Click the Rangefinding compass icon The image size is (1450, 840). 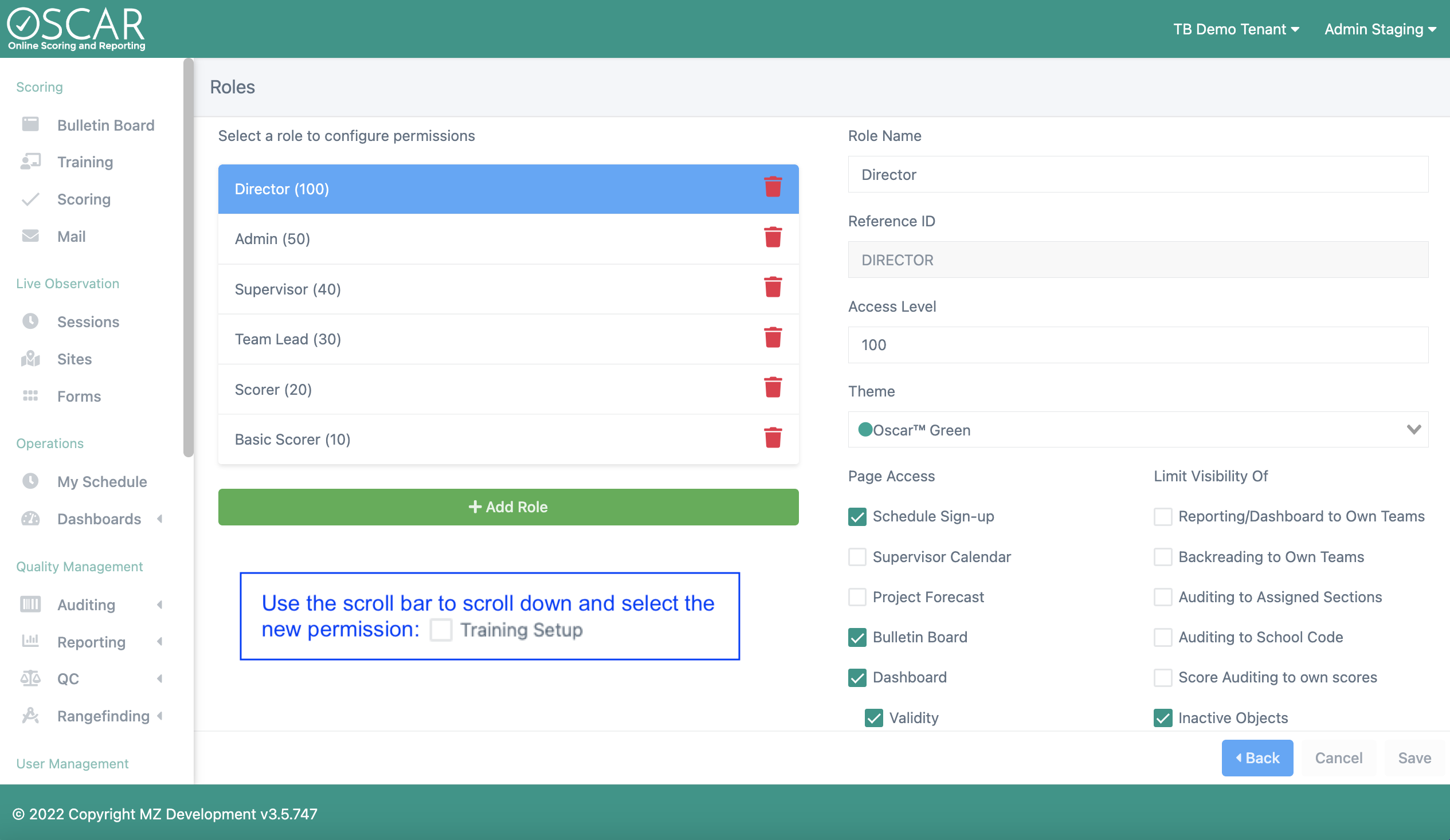30,715
